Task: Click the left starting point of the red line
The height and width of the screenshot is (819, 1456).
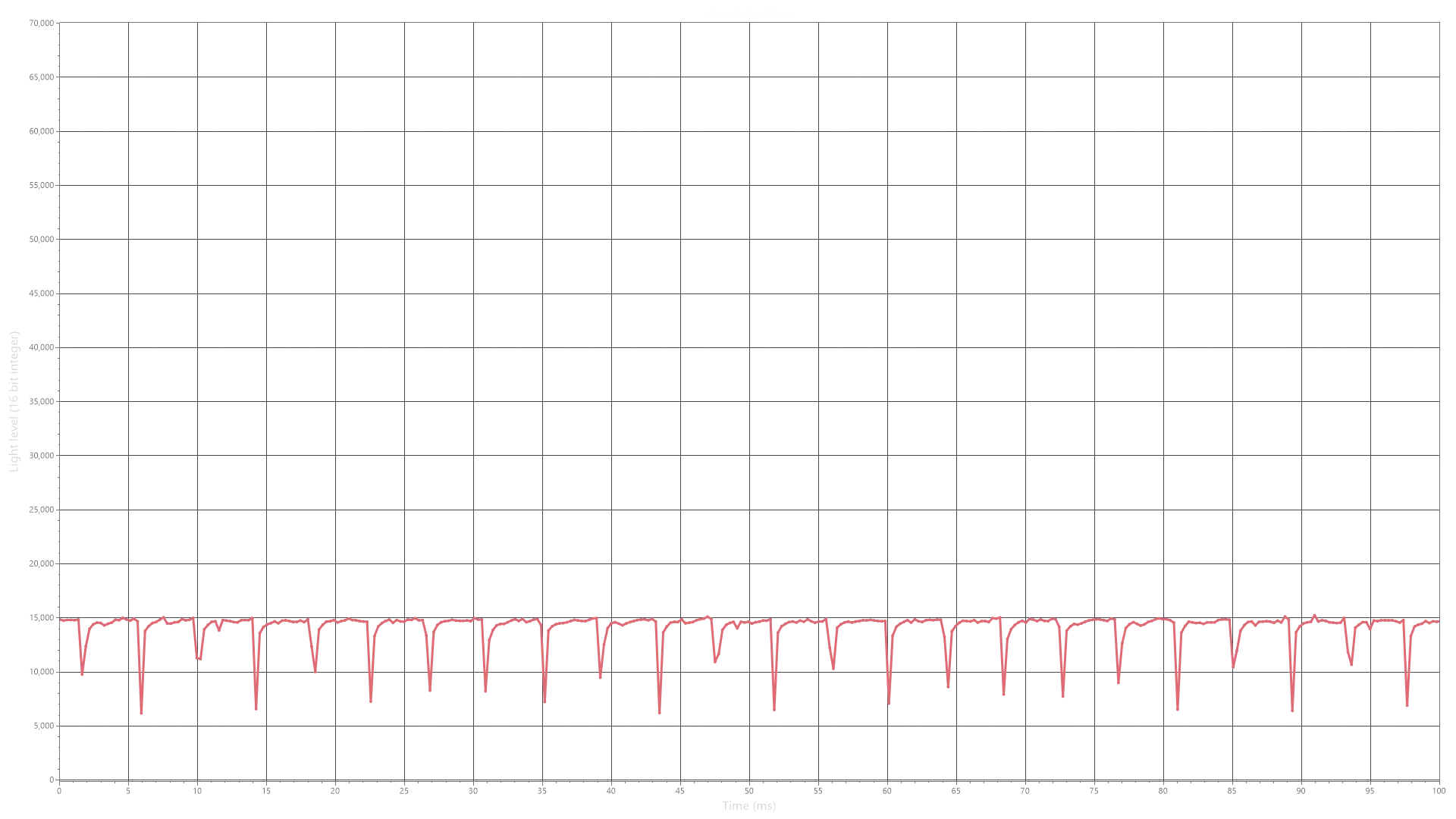Action: pos(61,620)
